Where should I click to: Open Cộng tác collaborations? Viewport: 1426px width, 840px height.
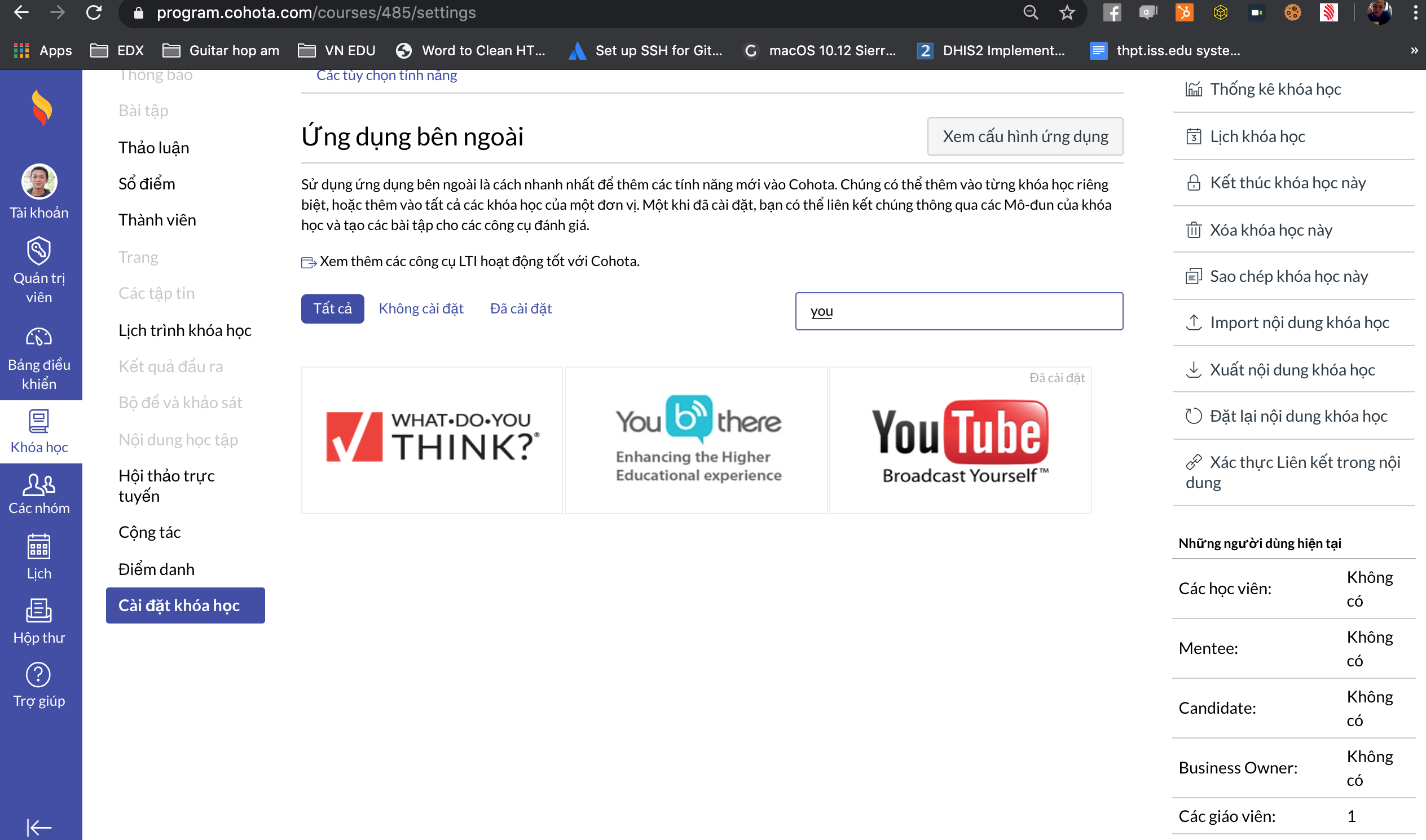pyautogui.click(x=149, y=532)
